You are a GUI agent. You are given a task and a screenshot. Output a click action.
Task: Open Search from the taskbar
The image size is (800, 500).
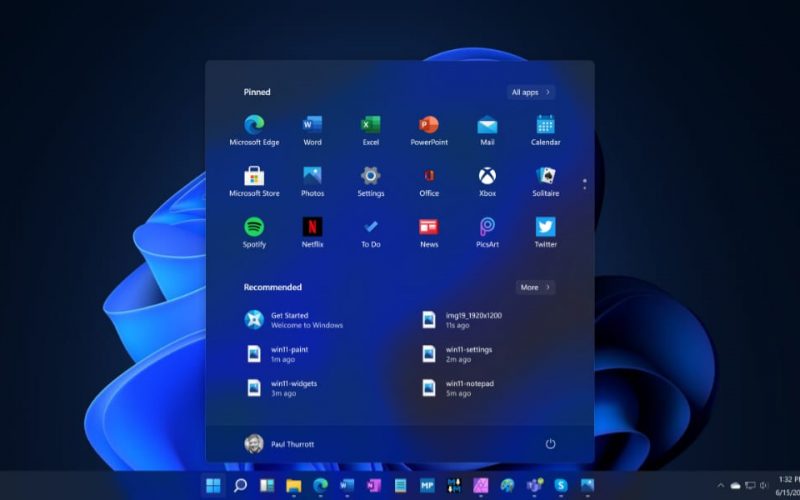pyautogui.click(x=240, y=485)
